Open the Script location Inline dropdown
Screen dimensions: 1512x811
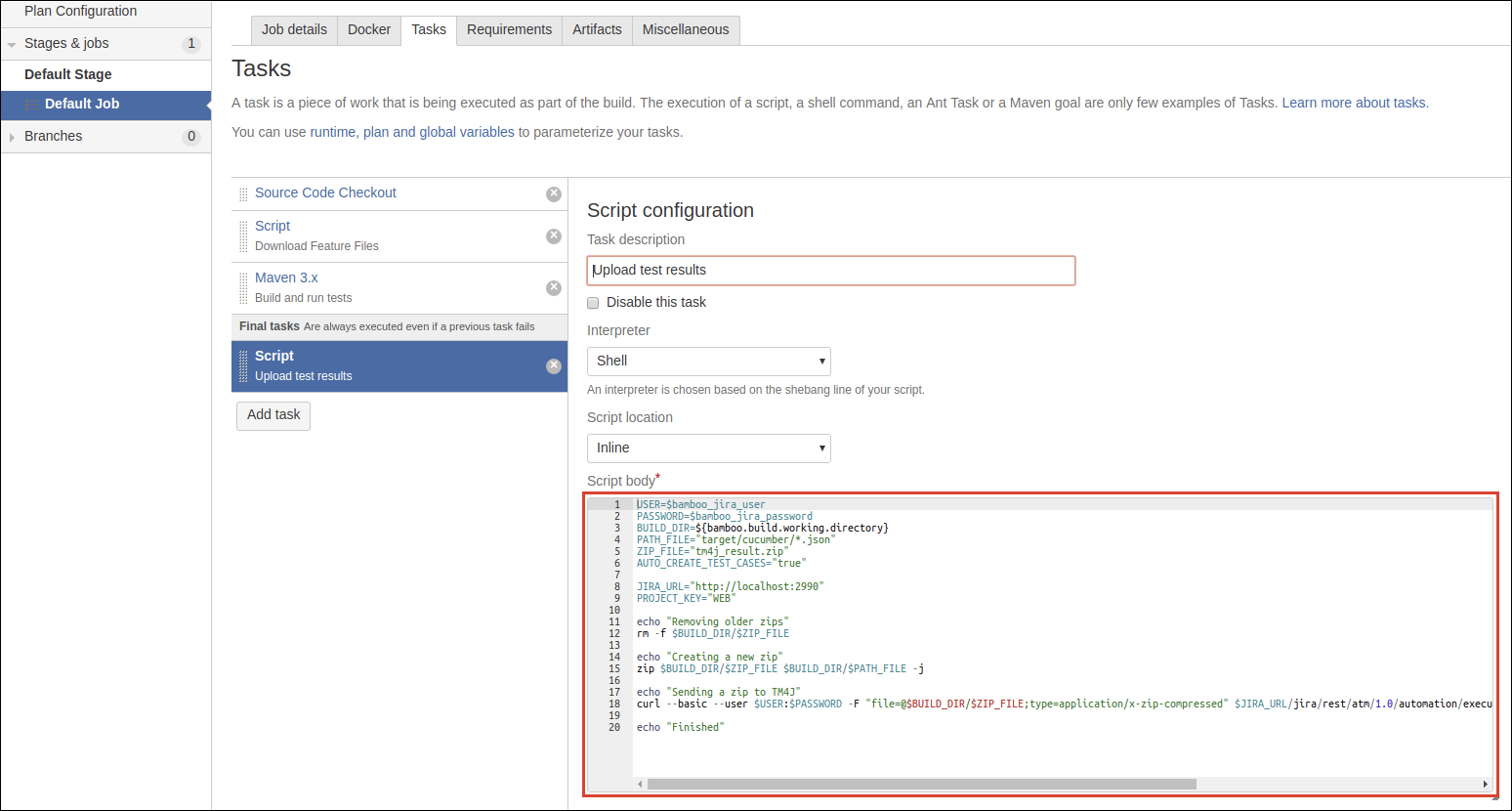(x=708, y=448)
